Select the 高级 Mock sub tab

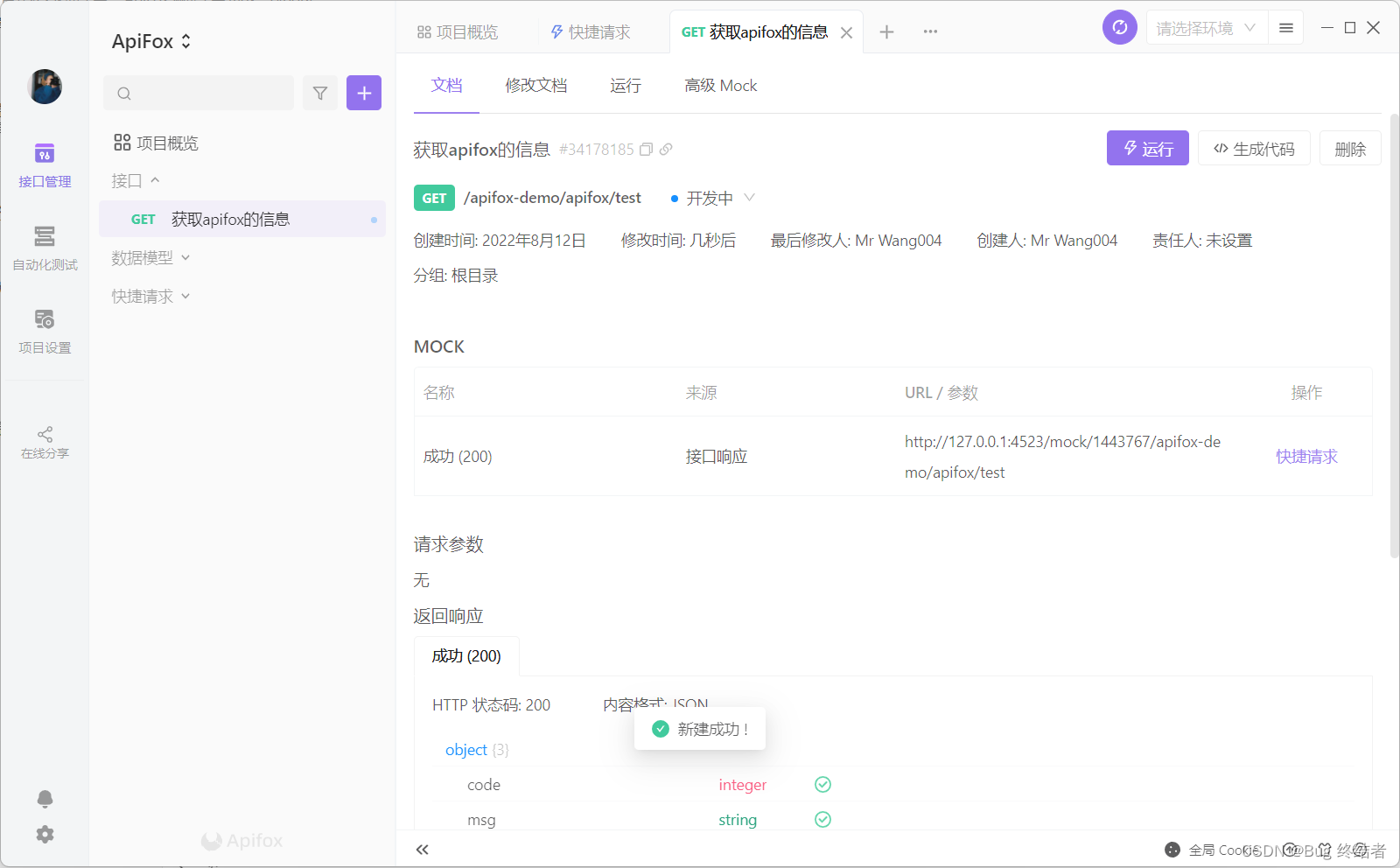click(x=721, y=86)
